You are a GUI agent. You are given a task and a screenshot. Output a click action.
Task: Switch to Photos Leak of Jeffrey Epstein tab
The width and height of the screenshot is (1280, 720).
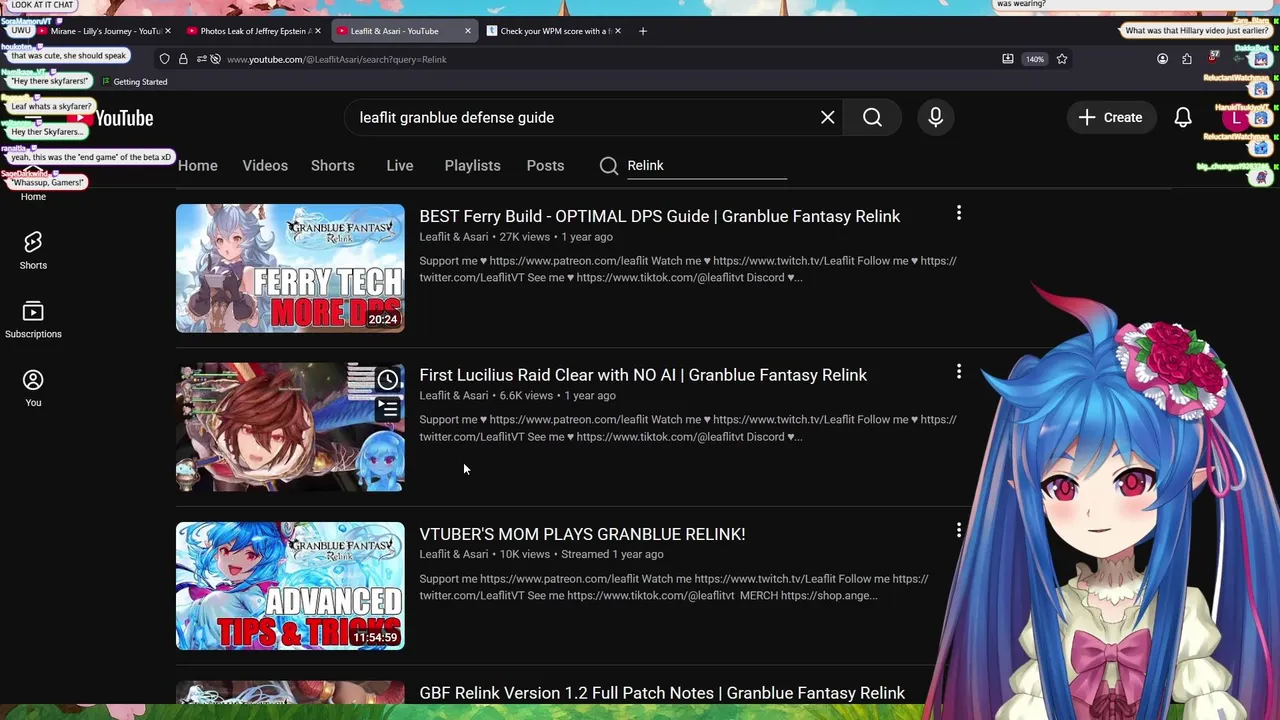(254, 31)
